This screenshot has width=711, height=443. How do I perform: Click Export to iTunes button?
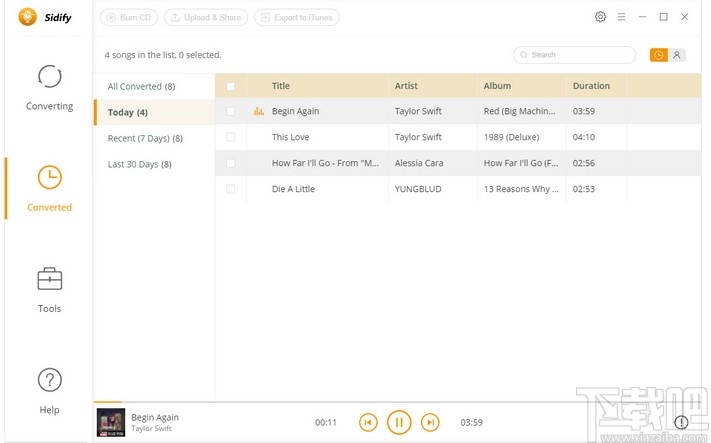coord(297,18)
